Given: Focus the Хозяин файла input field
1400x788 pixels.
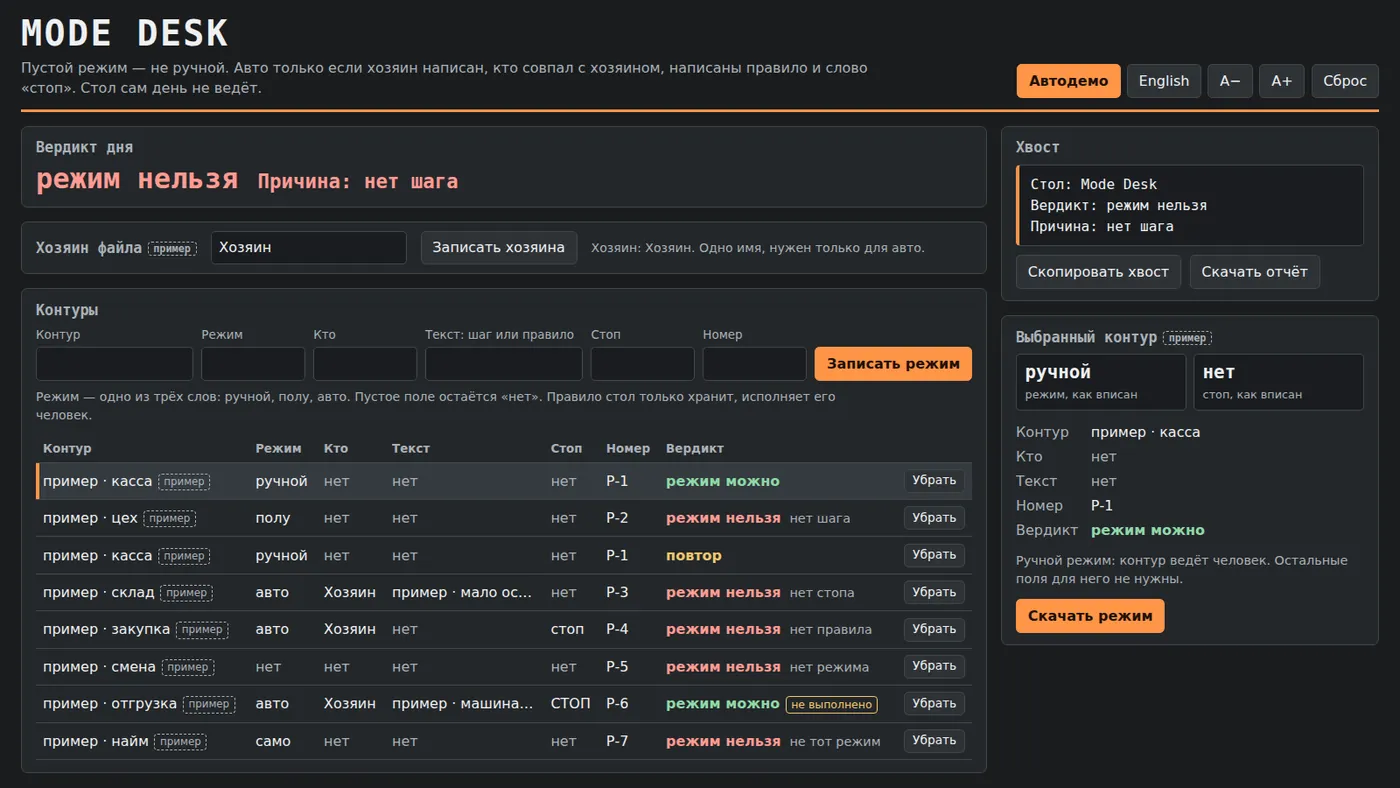Looking at the screenshot, I should [309, 247].
